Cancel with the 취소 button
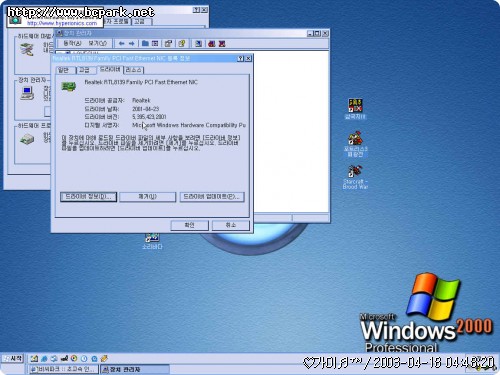The image size is (500, 375). [x=231, y=225]
